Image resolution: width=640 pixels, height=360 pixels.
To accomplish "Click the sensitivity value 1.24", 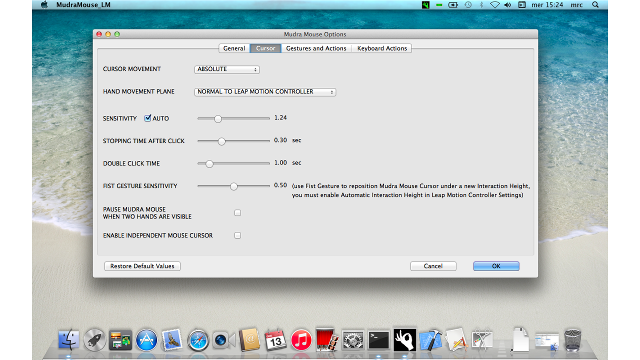I will pyautogui.click(x=280, y=118).
